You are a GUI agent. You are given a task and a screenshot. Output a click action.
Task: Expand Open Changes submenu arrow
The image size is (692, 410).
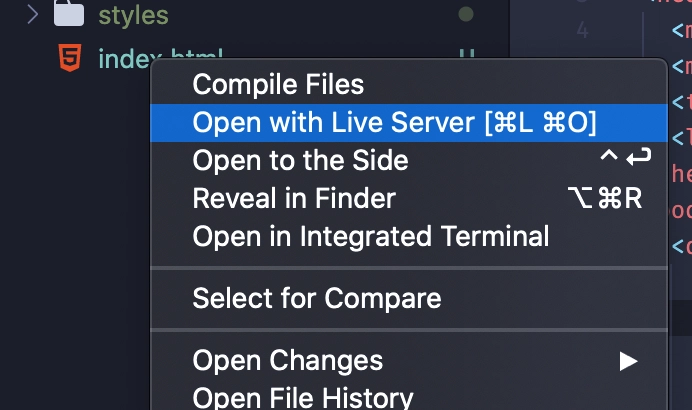628,361
